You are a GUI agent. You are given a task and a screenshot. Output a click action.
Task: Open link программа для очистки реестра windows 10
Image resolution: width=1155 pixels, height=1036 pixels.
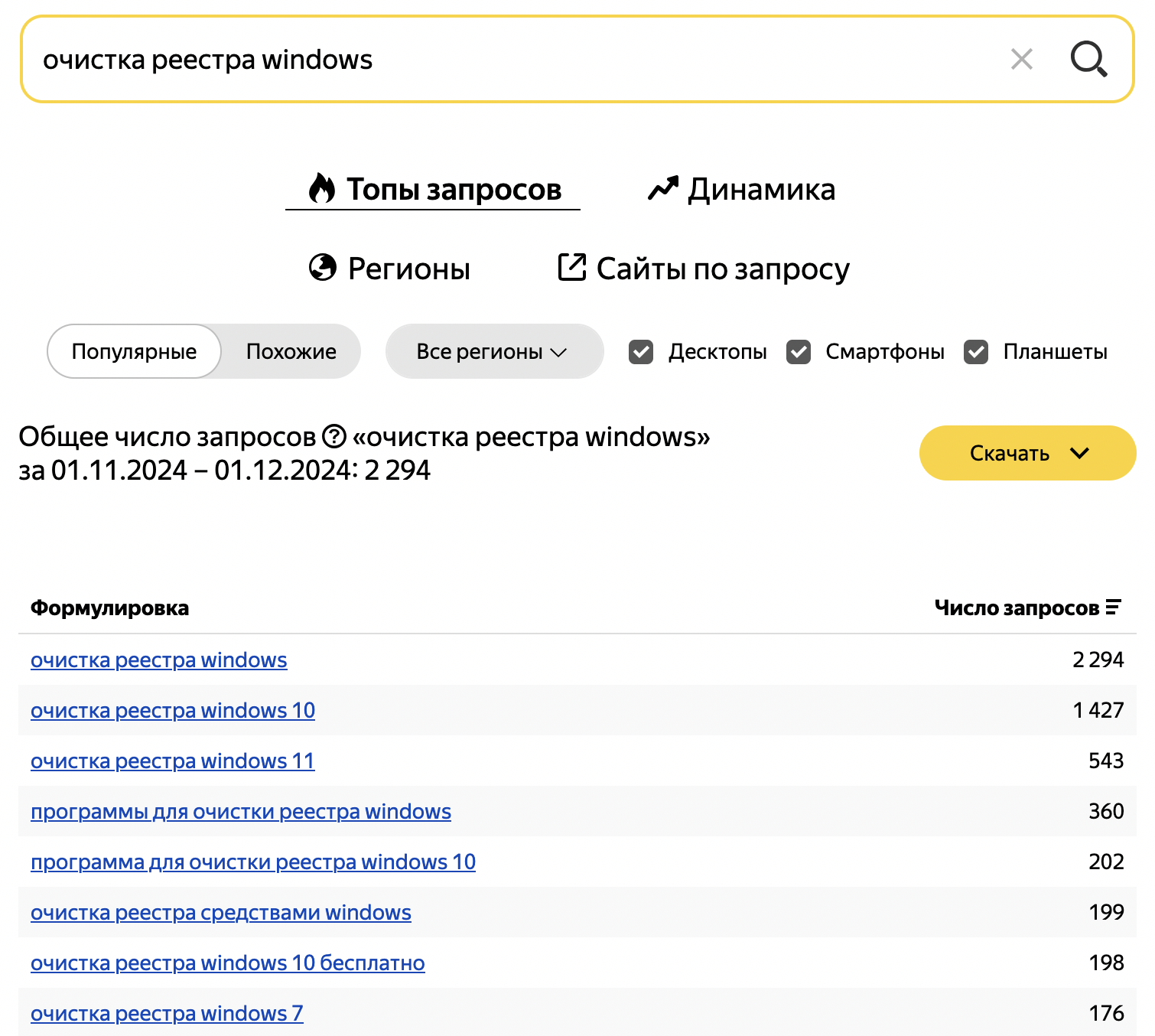[x=253, y=862]
